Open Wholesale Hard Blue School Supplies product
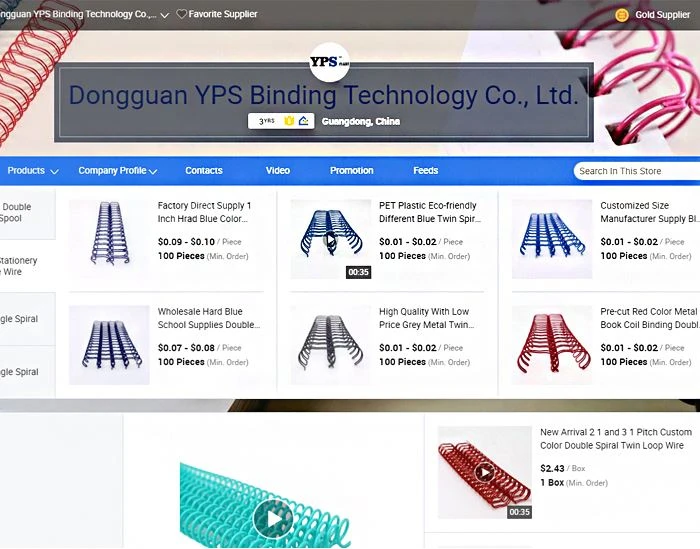The width and height of the screenshot is (700, 549). [208, 318]
